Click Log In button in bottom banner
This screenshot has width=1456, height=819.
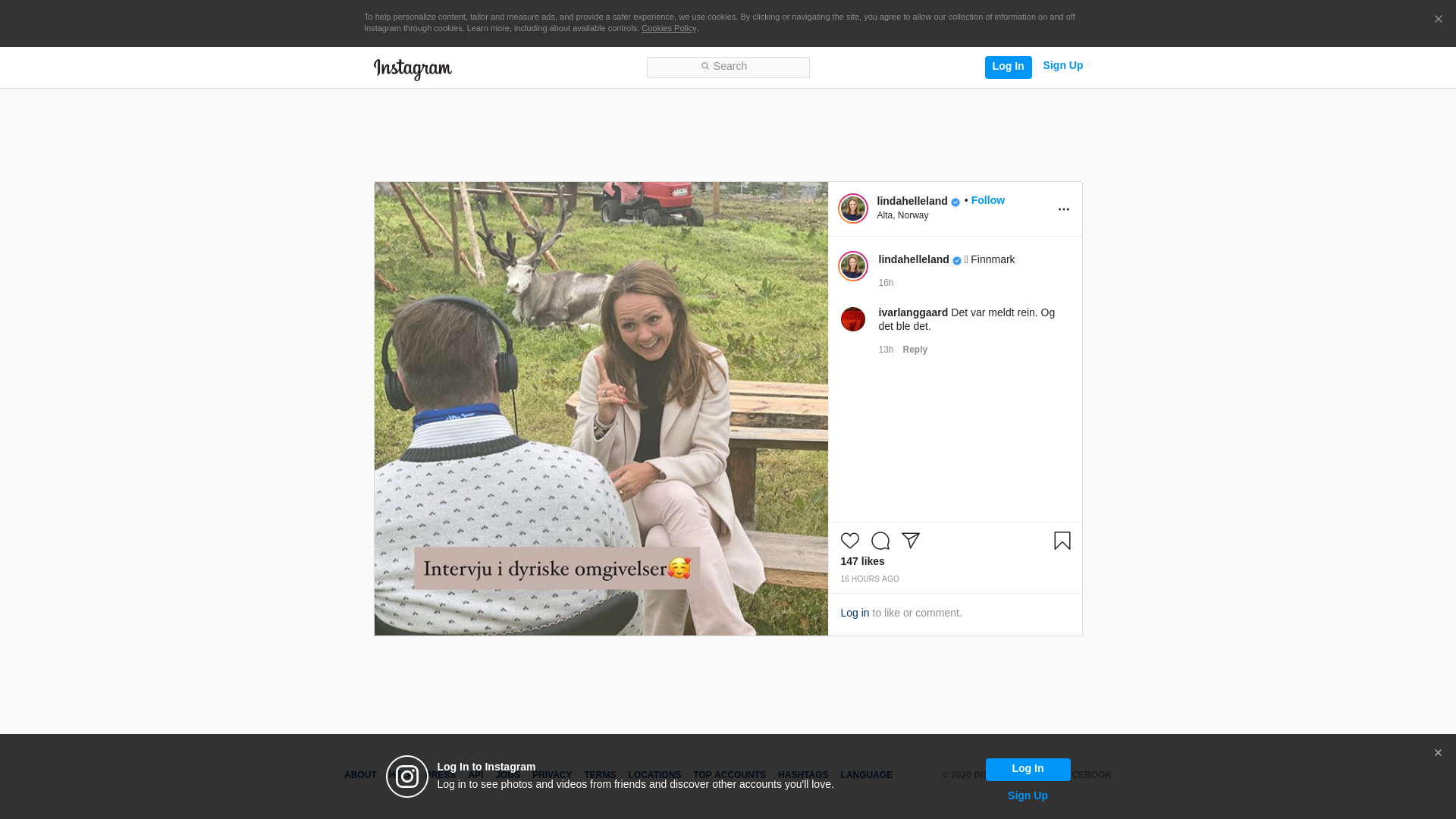pyautogui.click(x=1028, y=769)
